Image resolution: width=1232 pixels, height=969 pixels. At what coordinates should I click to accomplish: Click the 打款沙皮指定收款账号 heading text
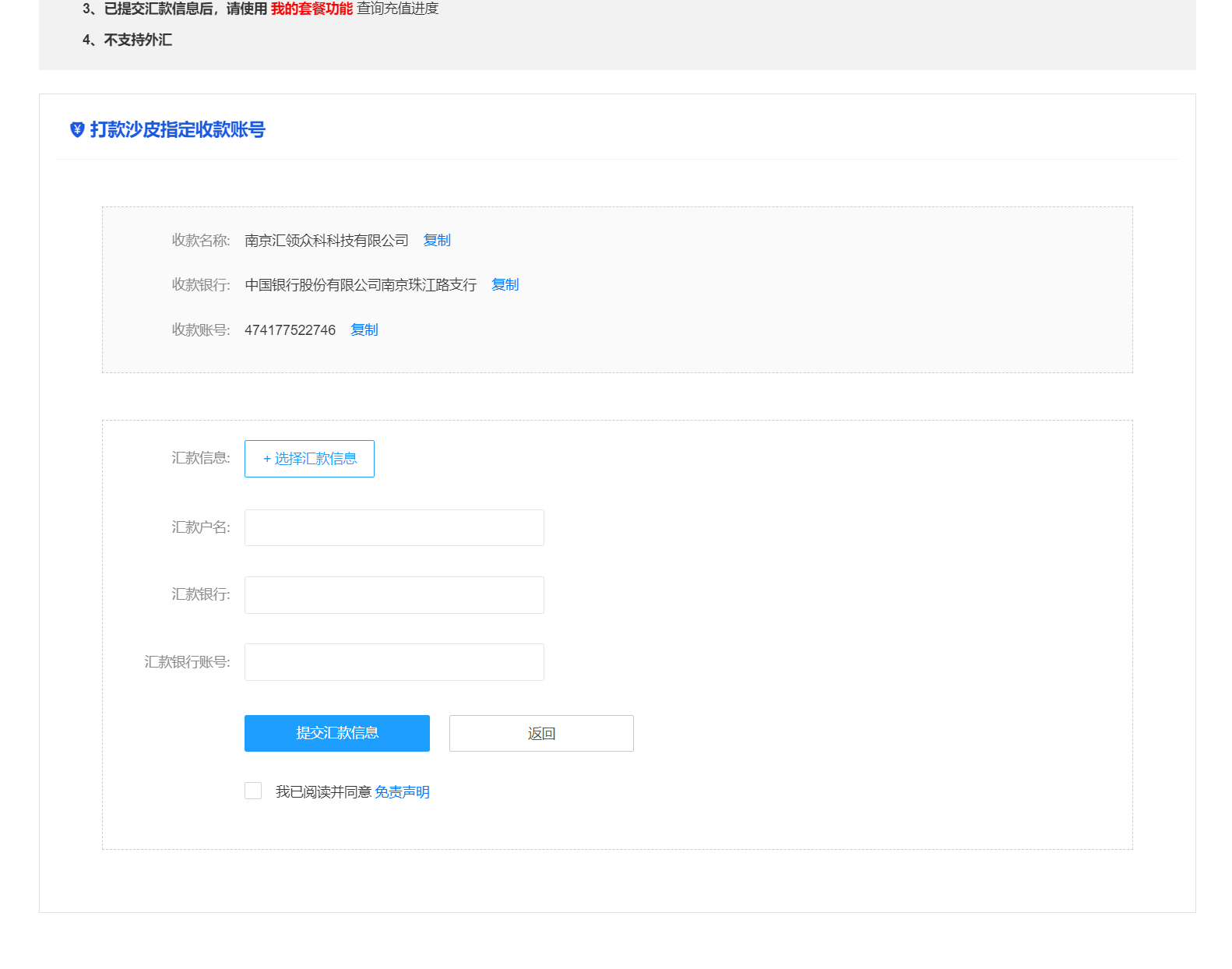coord(178,129)
